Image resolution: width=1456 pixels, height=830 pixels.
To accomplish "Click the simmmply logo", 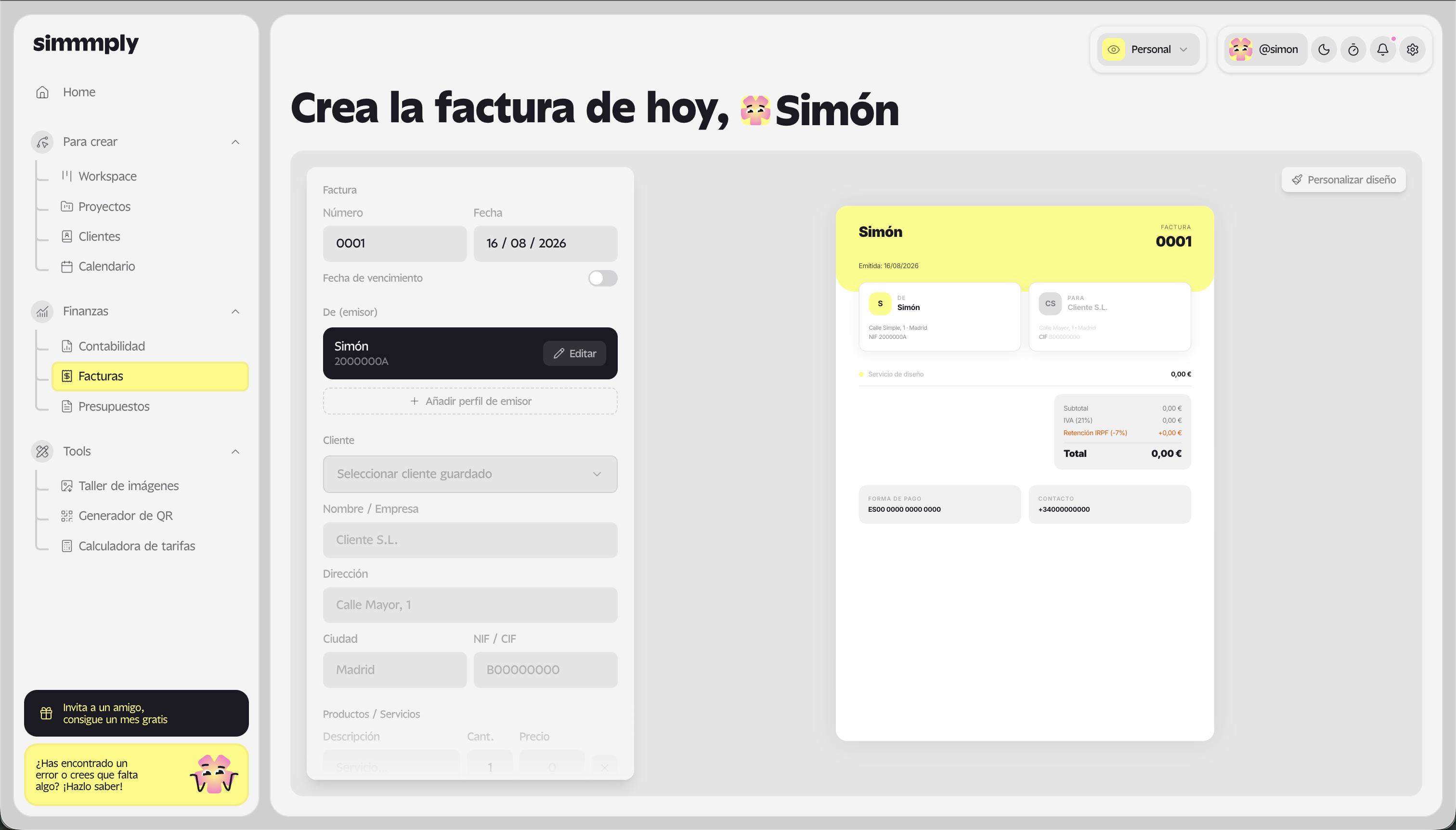I will [86, 43].
